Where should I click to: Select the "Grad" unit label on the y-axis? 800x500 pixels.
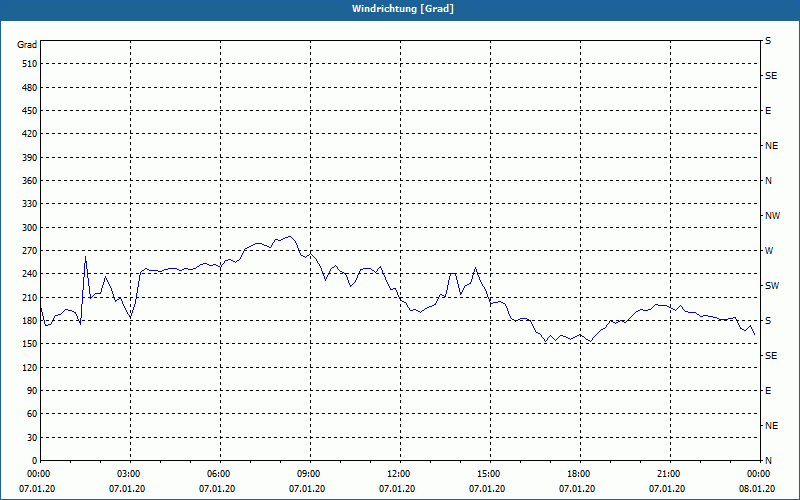27,45
